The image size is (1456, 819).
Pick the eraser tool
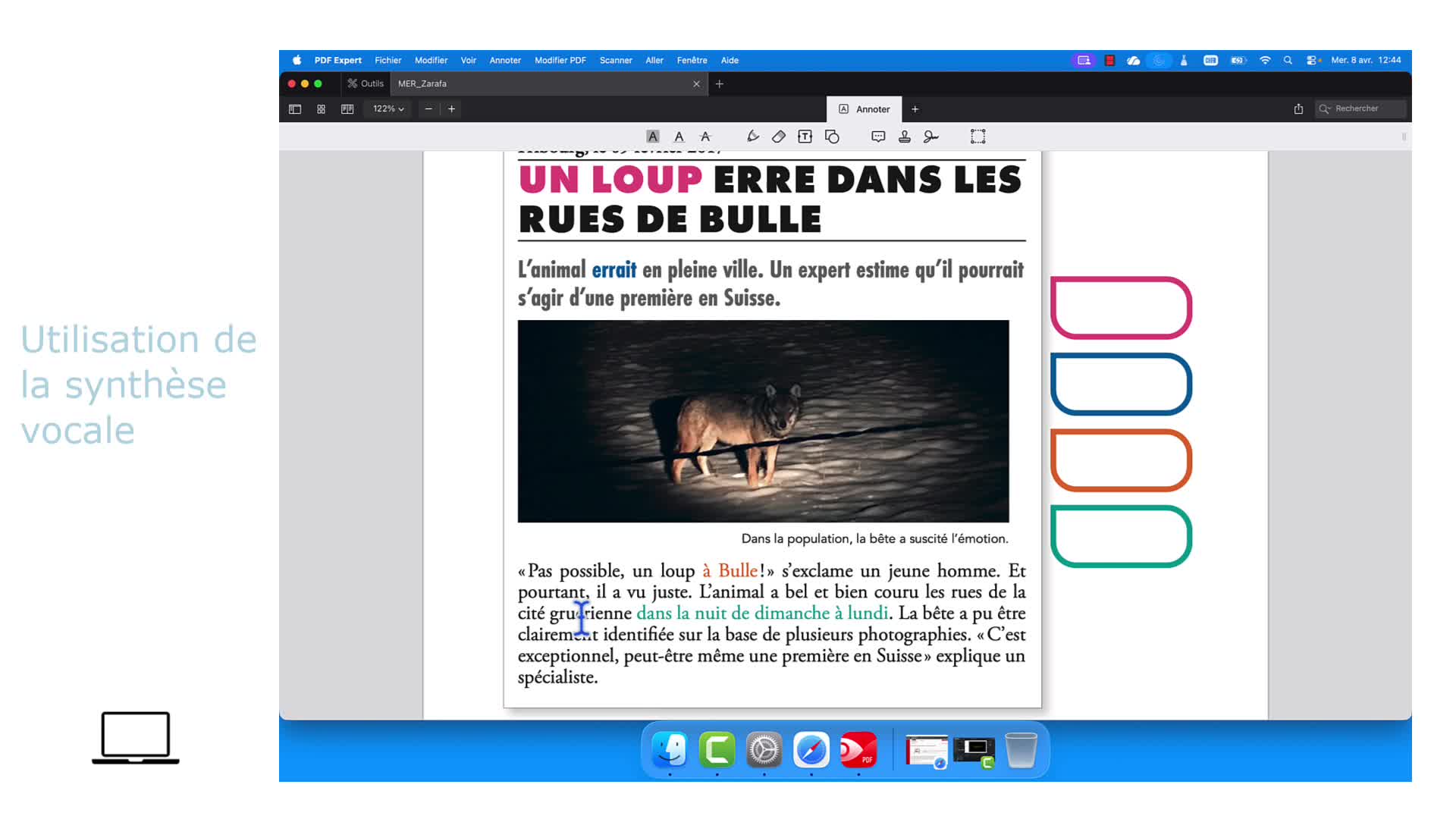tap(779, 136)
